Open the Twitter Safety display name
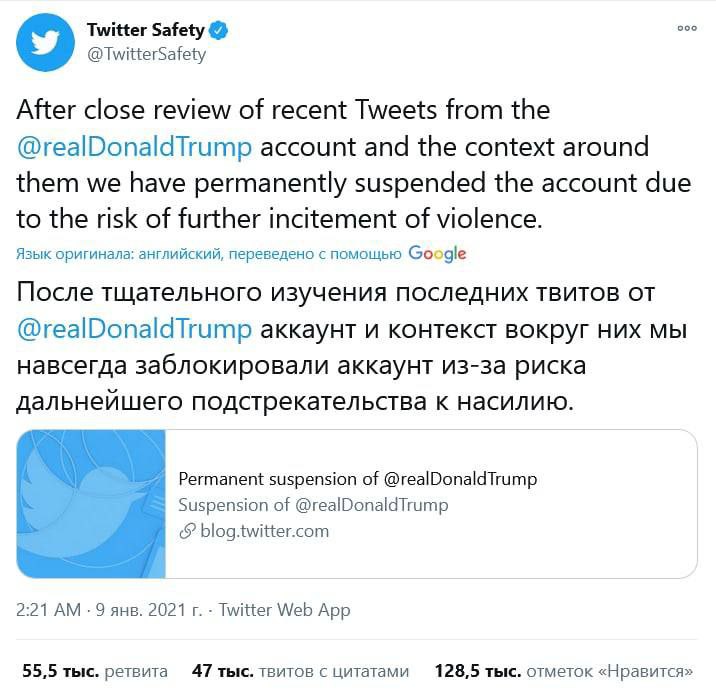716x694 pixels. (145, 31)
